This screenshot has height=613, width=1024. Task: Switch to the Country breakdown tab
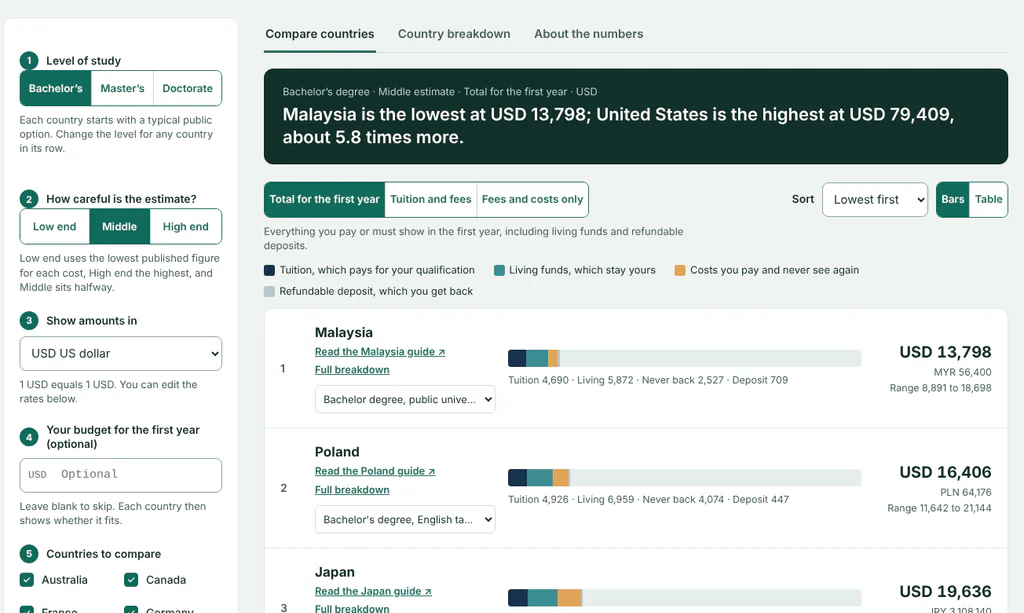pos(454,34)
